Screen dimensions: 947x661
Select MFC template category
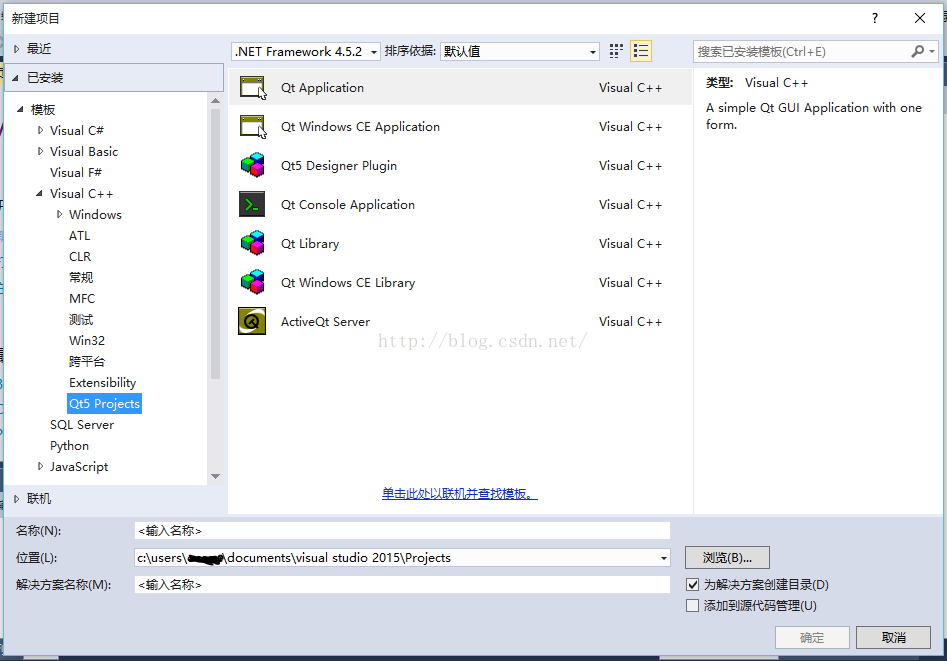click(82, 298)
